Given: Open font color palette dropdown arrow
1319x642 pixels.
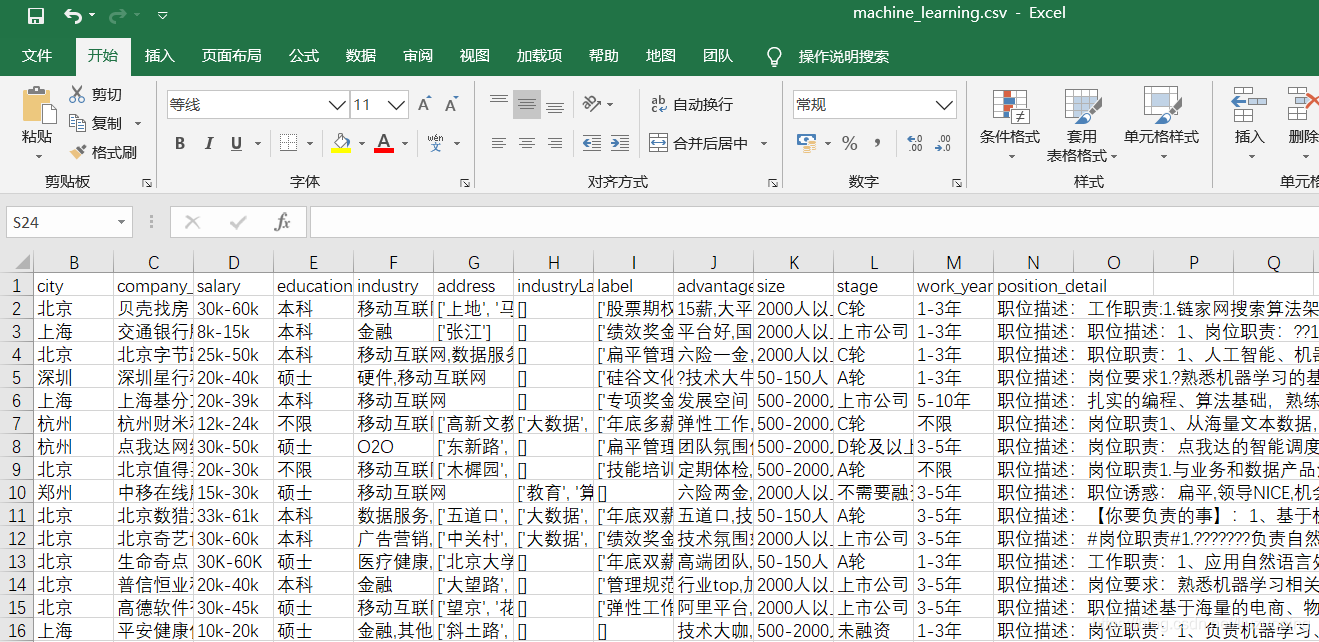Looking at the screenshot, I should [404, 143].
